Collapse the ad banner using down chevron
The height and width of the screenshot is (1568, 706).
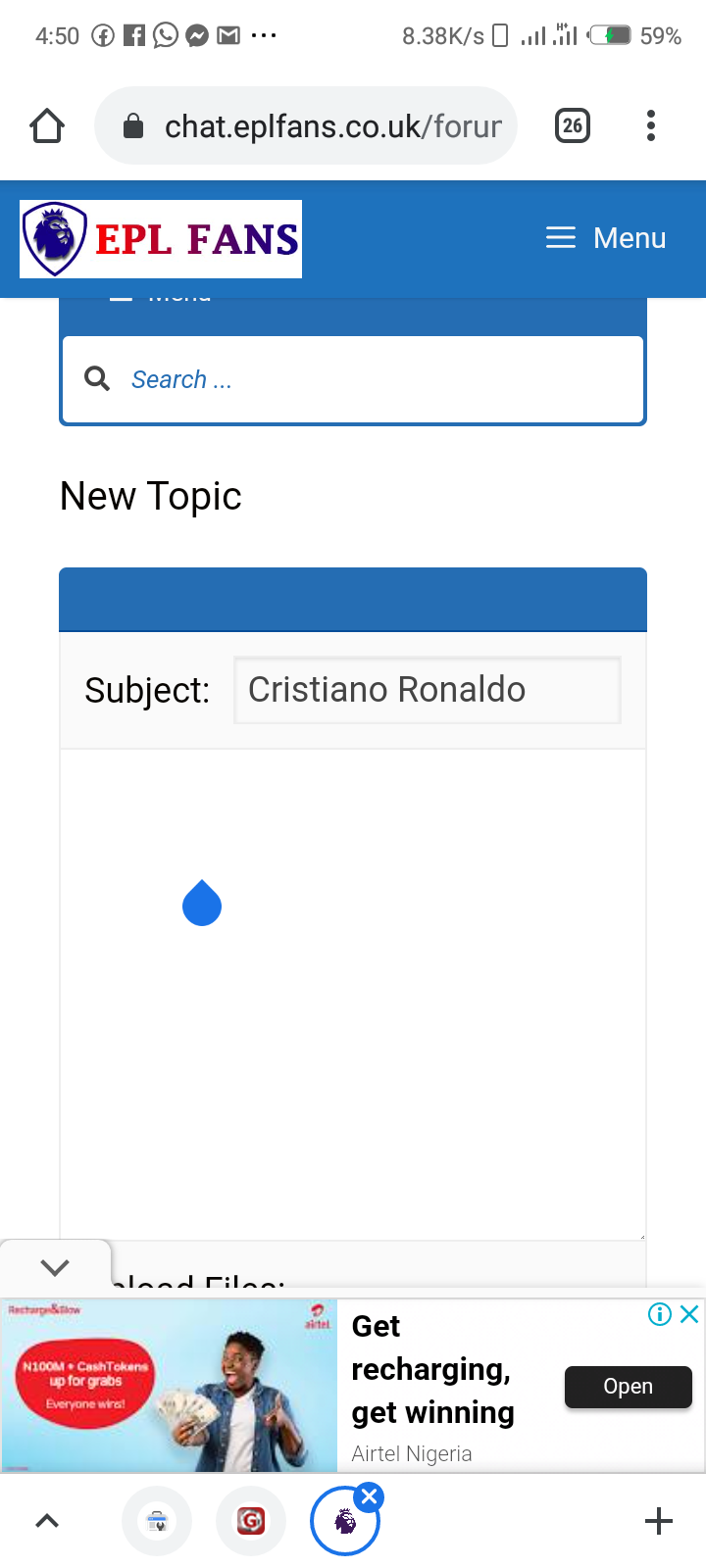coord(55,1266)
